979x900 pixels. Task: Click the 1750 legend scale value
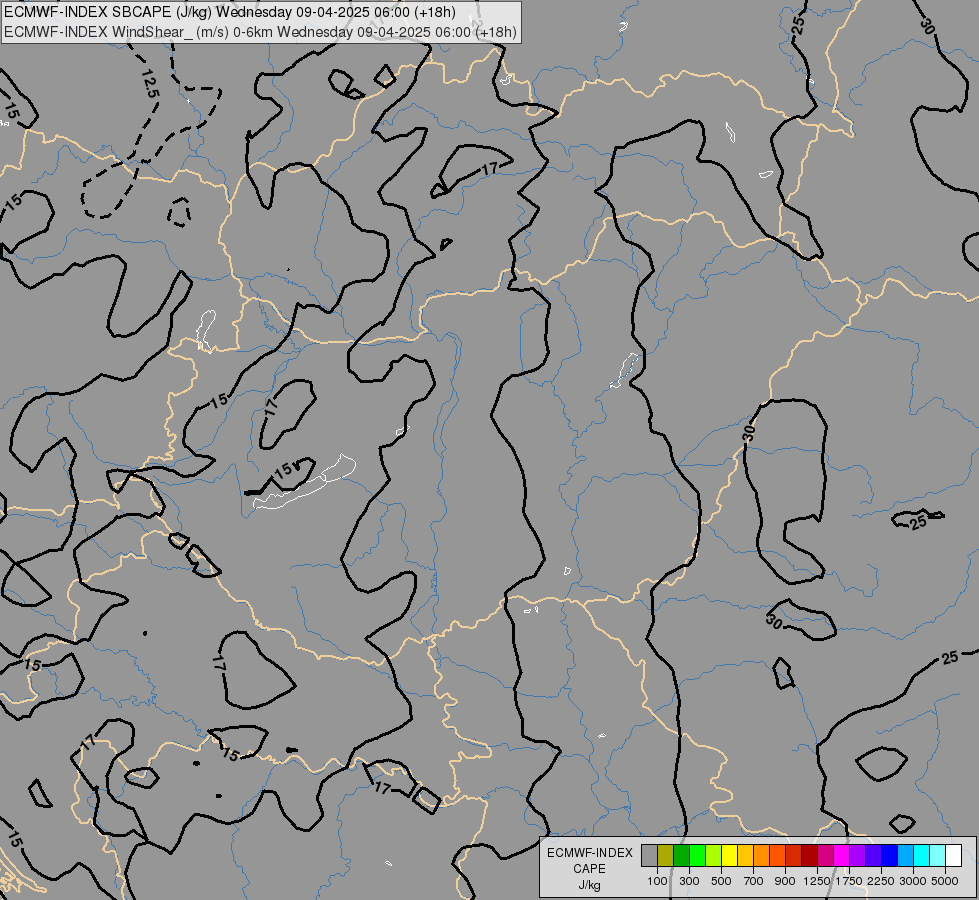[x=849, y=881]
